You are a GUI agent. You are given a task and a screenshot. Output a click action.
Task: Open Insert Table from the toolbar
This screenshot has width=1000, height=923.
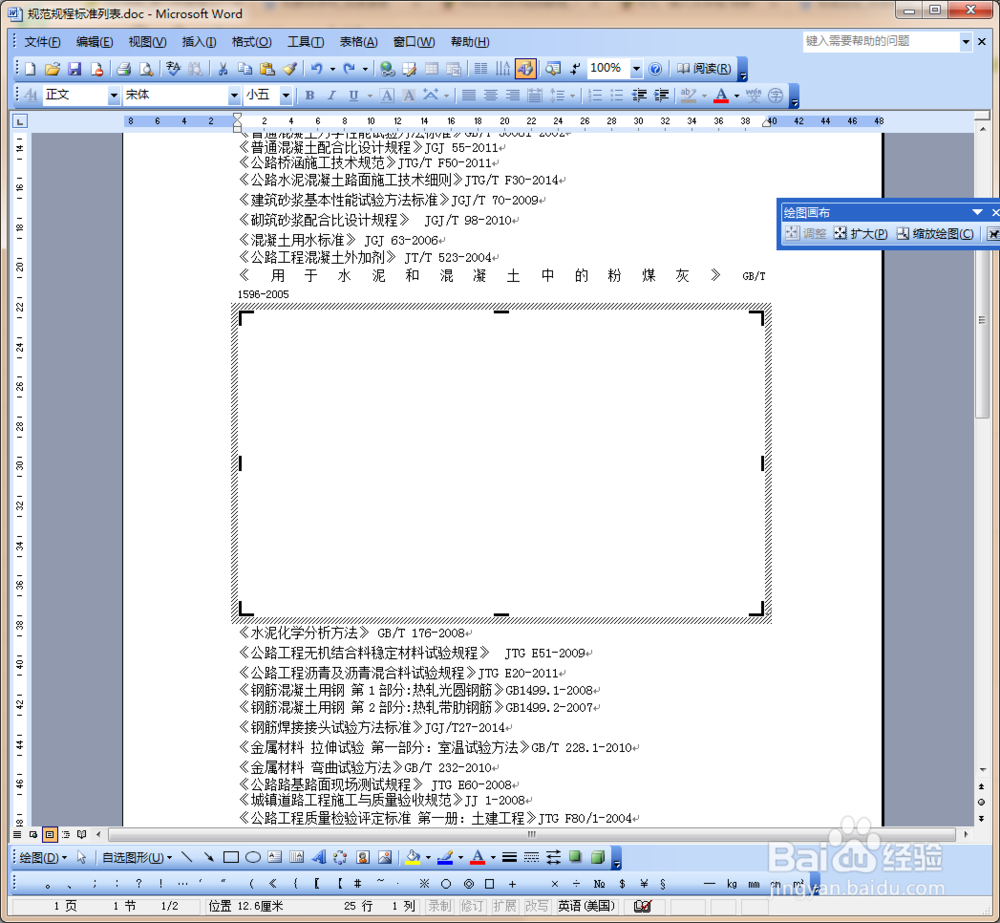click(431, 68)
